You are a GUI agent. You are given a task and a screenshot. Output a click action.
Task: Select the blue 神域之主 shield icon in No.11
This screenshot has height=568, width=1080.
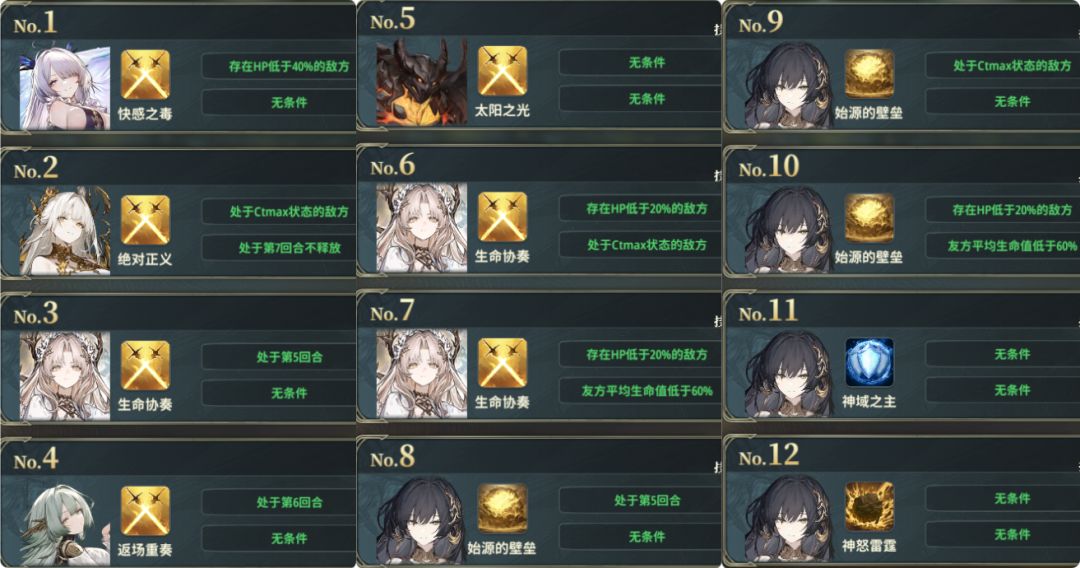(869, 362)
